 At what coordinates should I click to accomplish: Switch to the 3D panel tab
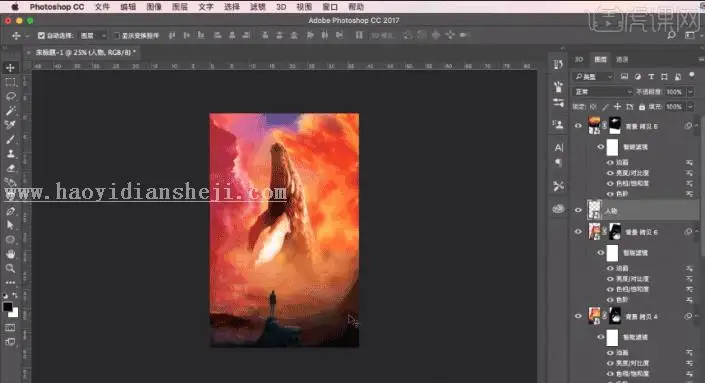click(579, 59)
